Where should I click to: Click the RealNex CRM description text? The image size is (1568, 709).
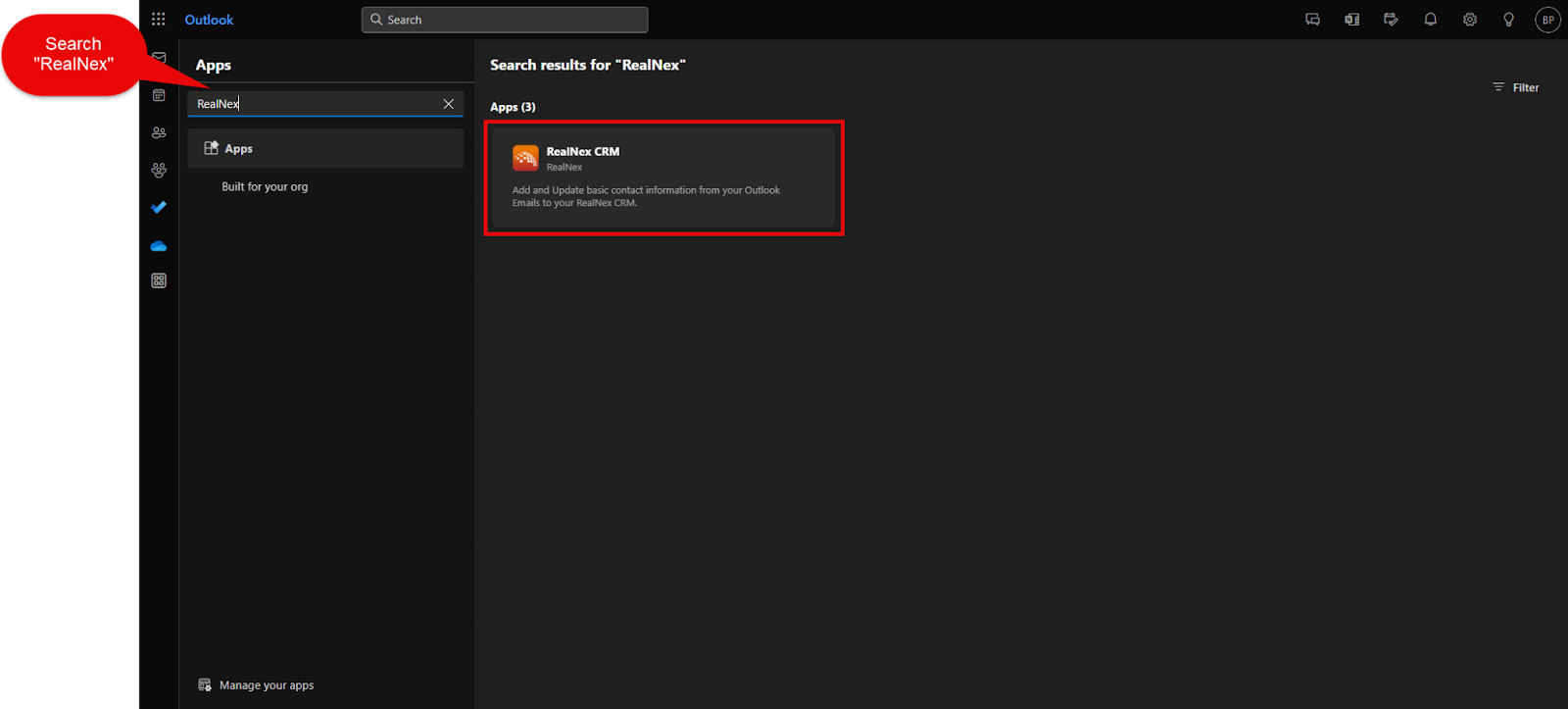pyautogui.click(x=646, y=196)
